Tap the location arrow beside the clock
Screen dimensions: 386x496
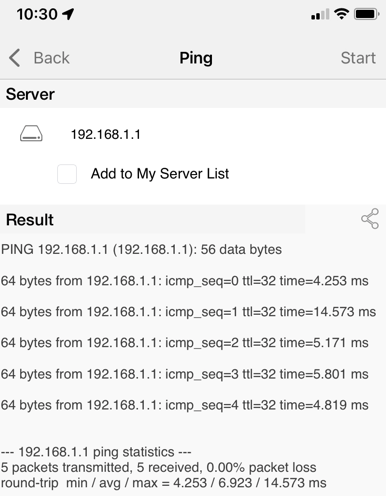click(68, 14)
